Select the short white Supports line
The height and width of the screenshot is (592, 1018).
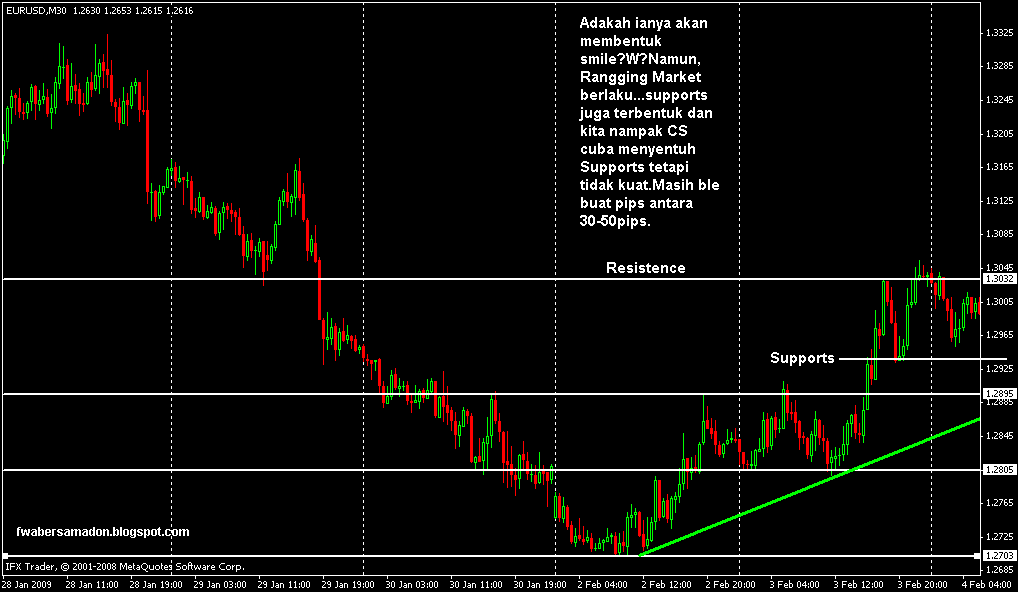(x=923, y=359)
